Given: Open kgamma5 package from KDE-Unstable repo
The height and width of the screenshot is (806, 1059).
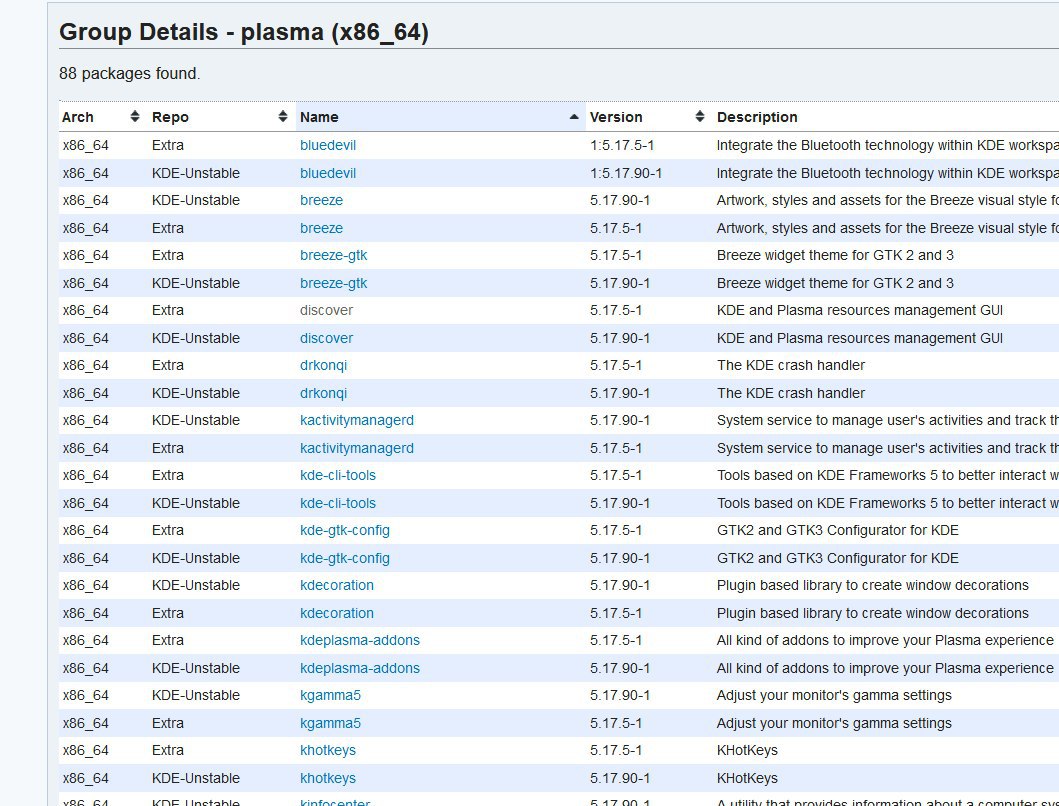Looking at the screenshot, I should 330,695.
